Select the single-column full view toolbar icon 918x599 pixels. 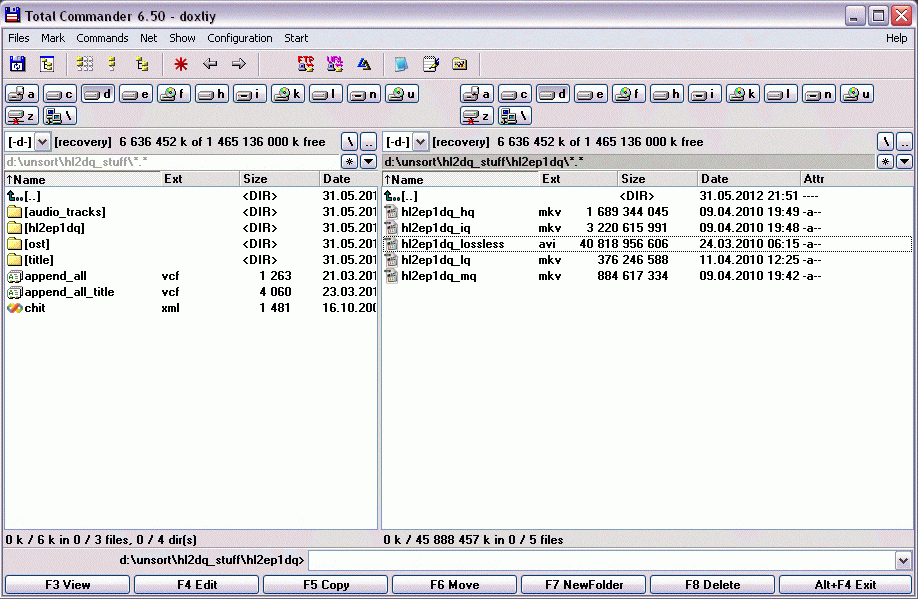pos(112,64)
